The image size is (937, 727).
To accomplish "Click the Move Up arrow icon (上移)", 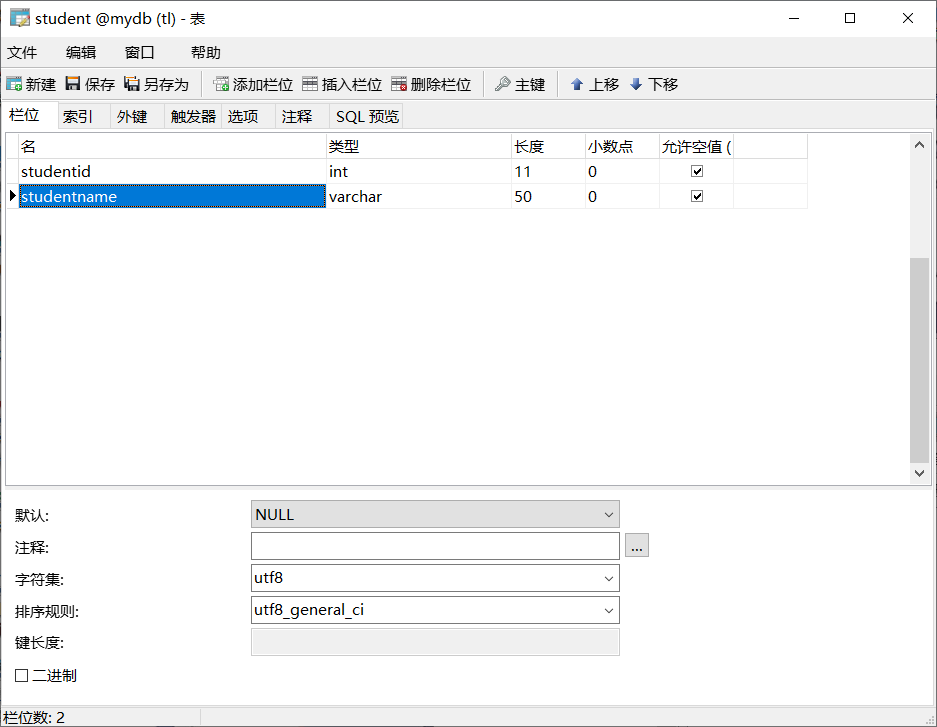I will (x=577, y=84).
